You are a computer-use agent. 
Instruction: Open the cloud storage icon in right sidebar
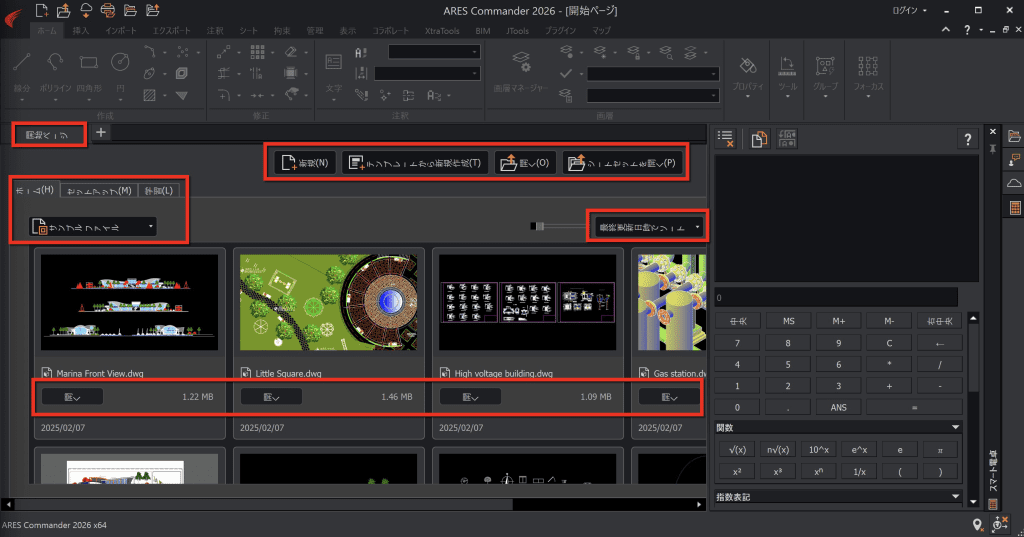click(x=1014, y=184)
